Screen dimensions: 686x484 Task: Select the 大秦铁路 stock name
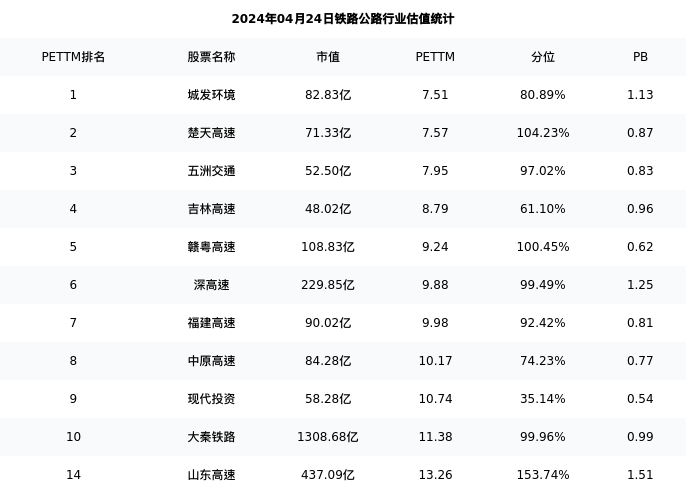[x=211, y=437]
